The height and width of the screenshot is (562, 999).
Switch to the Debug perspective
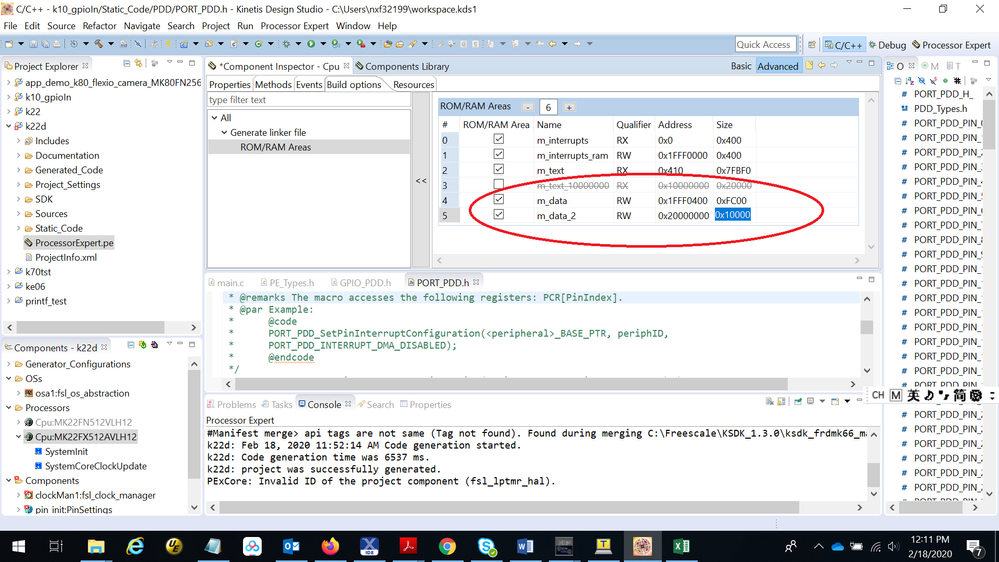tap(887, 45)
